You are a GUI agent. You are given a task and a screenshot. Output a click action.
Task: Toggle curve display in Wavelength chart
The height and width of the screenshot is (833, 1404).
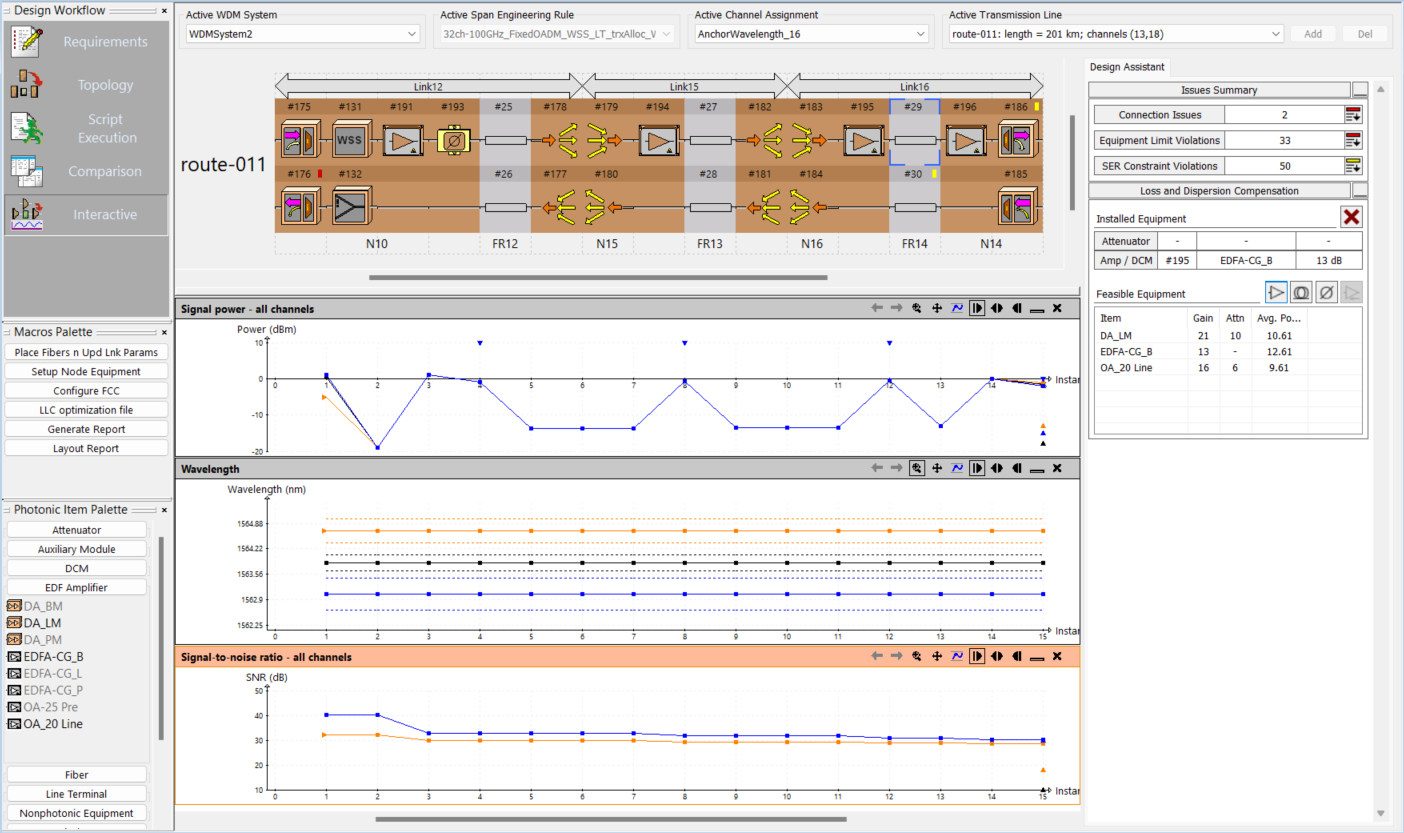click(957, 468)
